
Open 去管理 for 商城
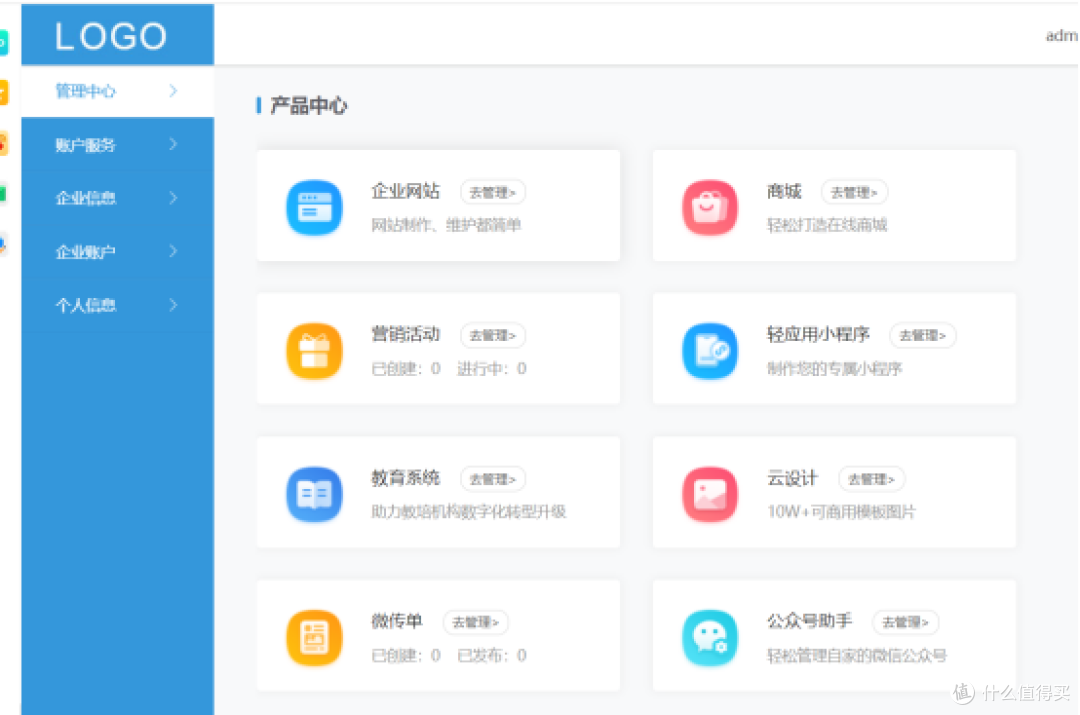point(854,192)
